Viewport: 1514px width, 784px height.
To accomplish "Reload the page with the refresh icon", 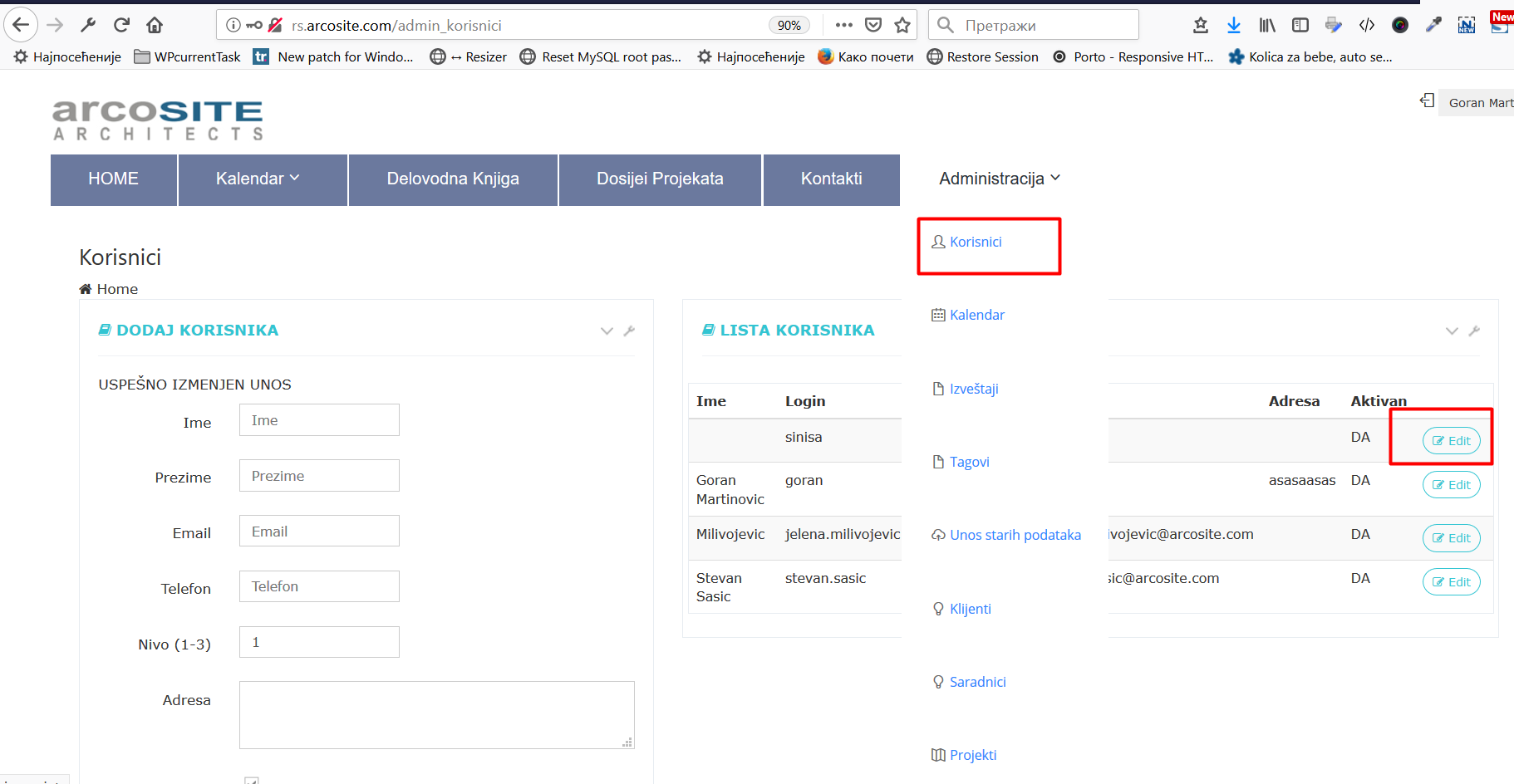I will click(121, 25).
